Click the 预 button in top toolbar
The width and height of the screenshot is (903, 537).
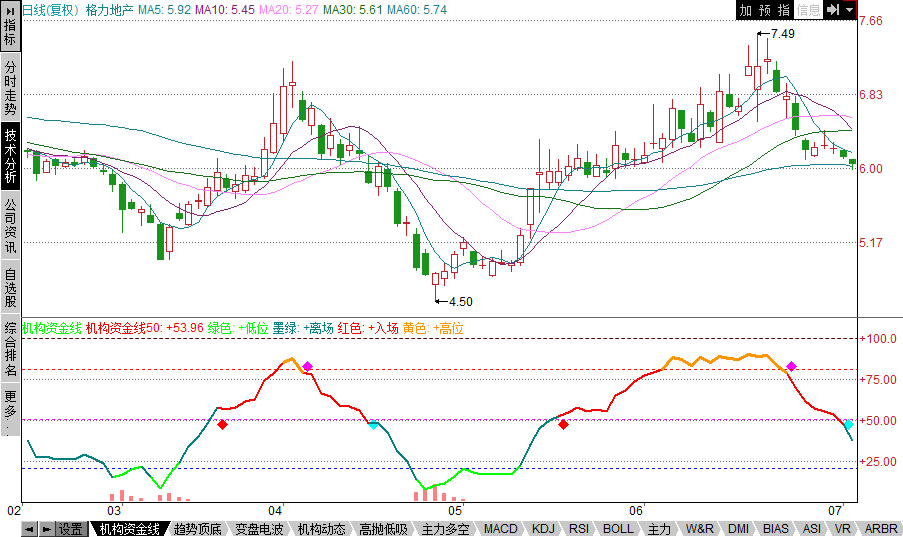pyautogui.click(x=765, y=10)
